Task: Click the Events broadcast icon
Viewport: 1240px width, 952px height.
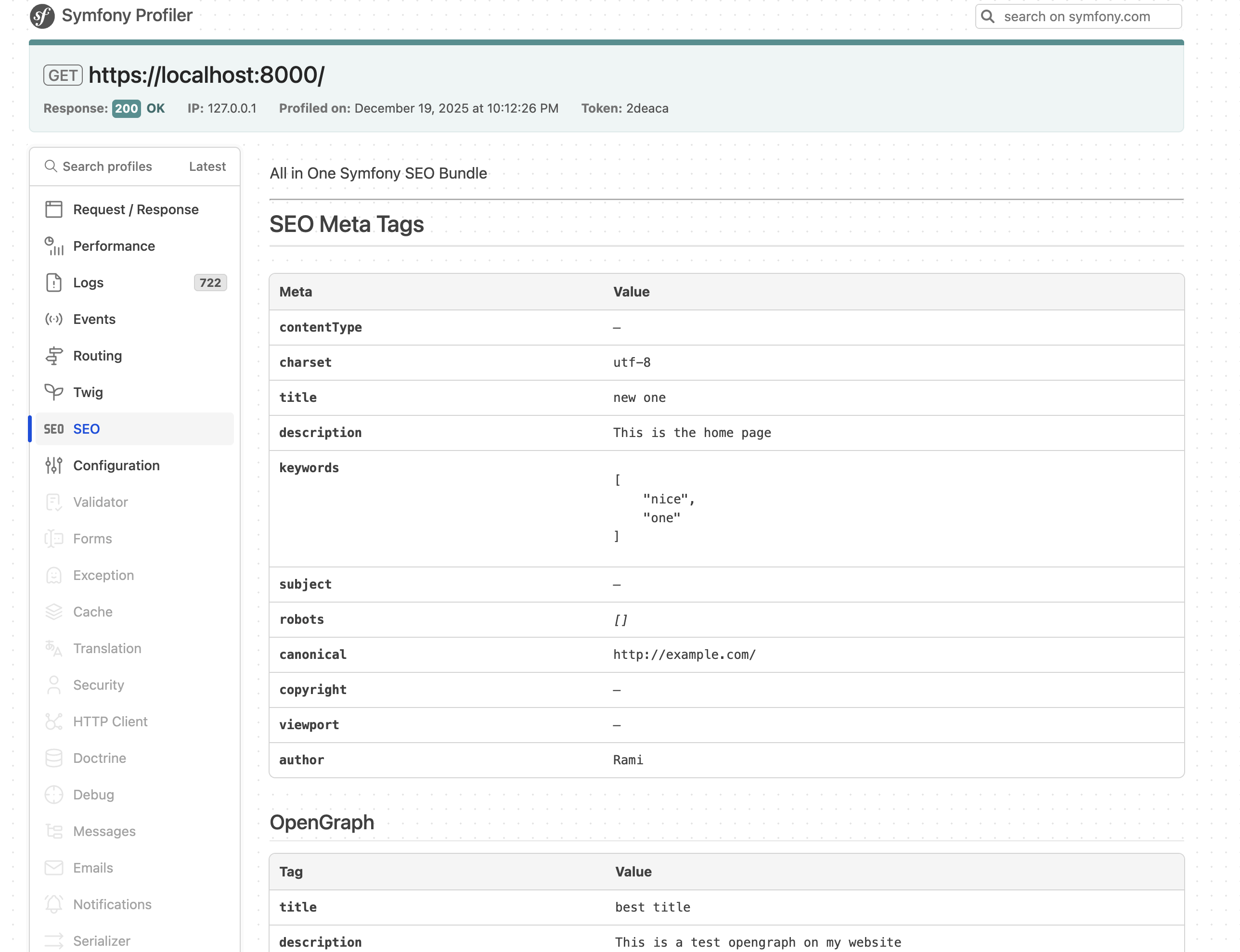Action: [53, 319]
